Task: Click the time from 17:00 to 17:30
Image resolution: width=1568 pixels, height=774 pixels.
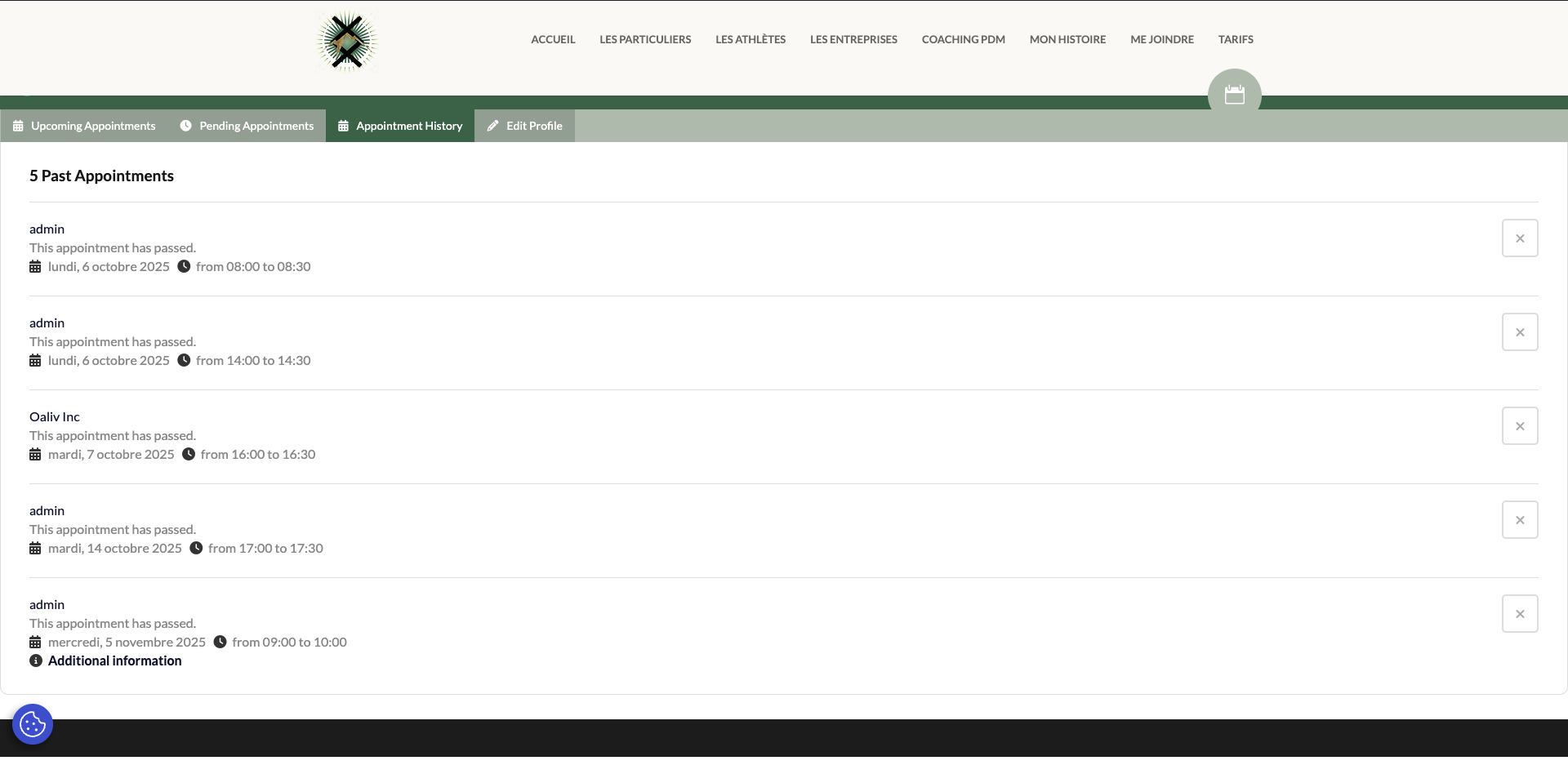Action: pos(265,548)
